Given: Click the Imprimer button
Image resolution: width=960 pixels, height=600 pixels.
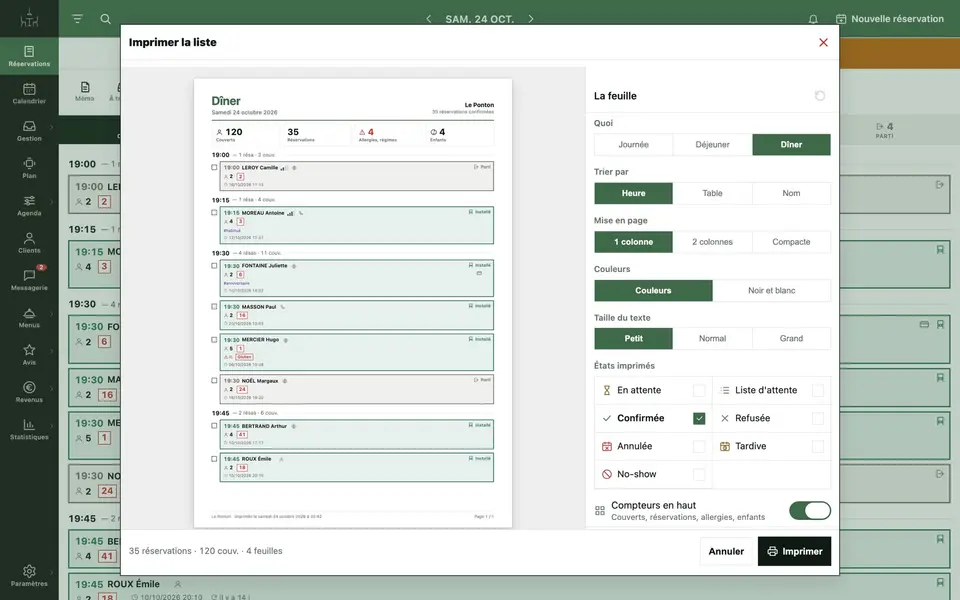Looking at the screenshot, I should tap(794, 551).
